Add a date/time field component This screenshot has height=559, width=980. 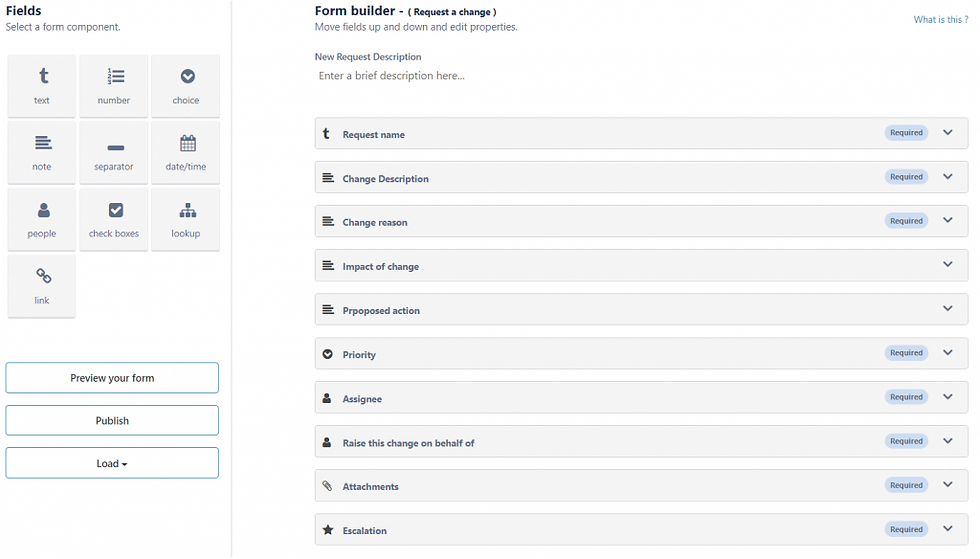pos(186,152)
